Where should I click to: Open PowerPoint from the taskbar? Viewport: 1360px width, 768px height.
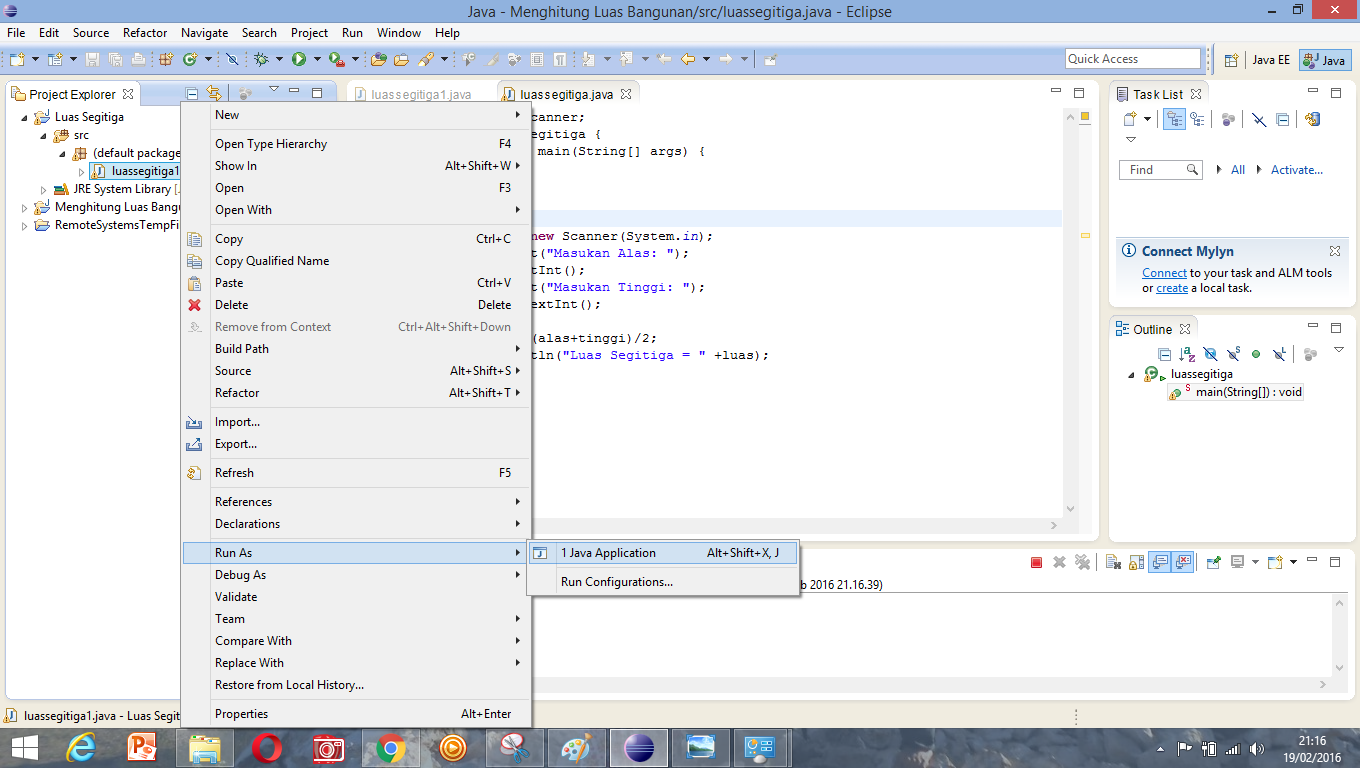pyautogui.click(x=142, y=747)
